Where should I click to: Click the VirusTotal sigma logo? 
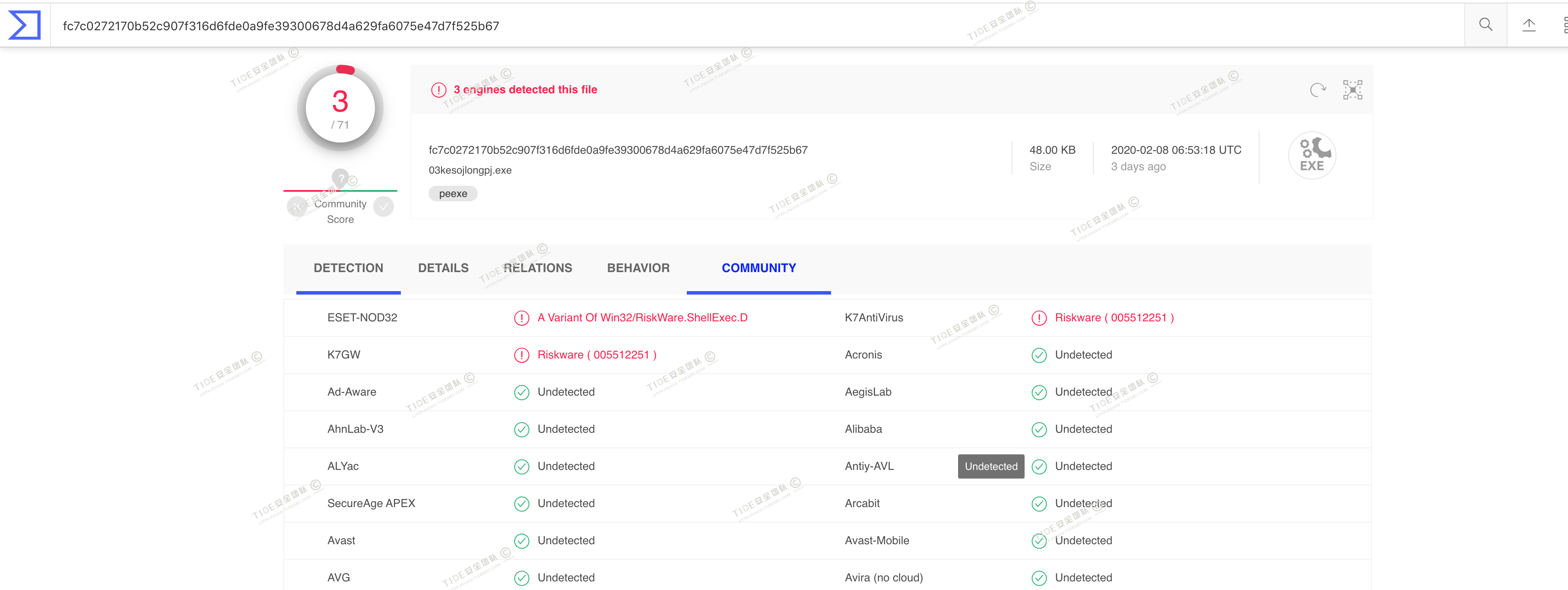pos(24,25)
